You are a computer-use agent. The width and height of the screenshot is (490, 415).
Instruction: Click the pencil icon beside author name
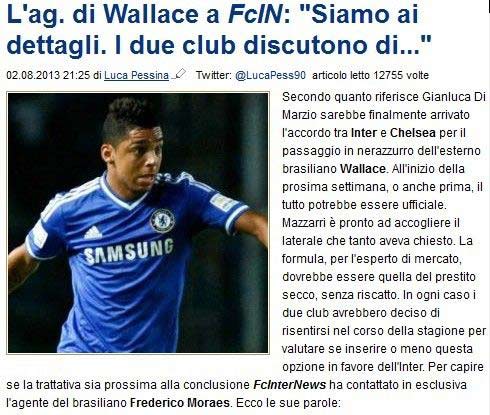pyautogui.click(x=179, y=74)
